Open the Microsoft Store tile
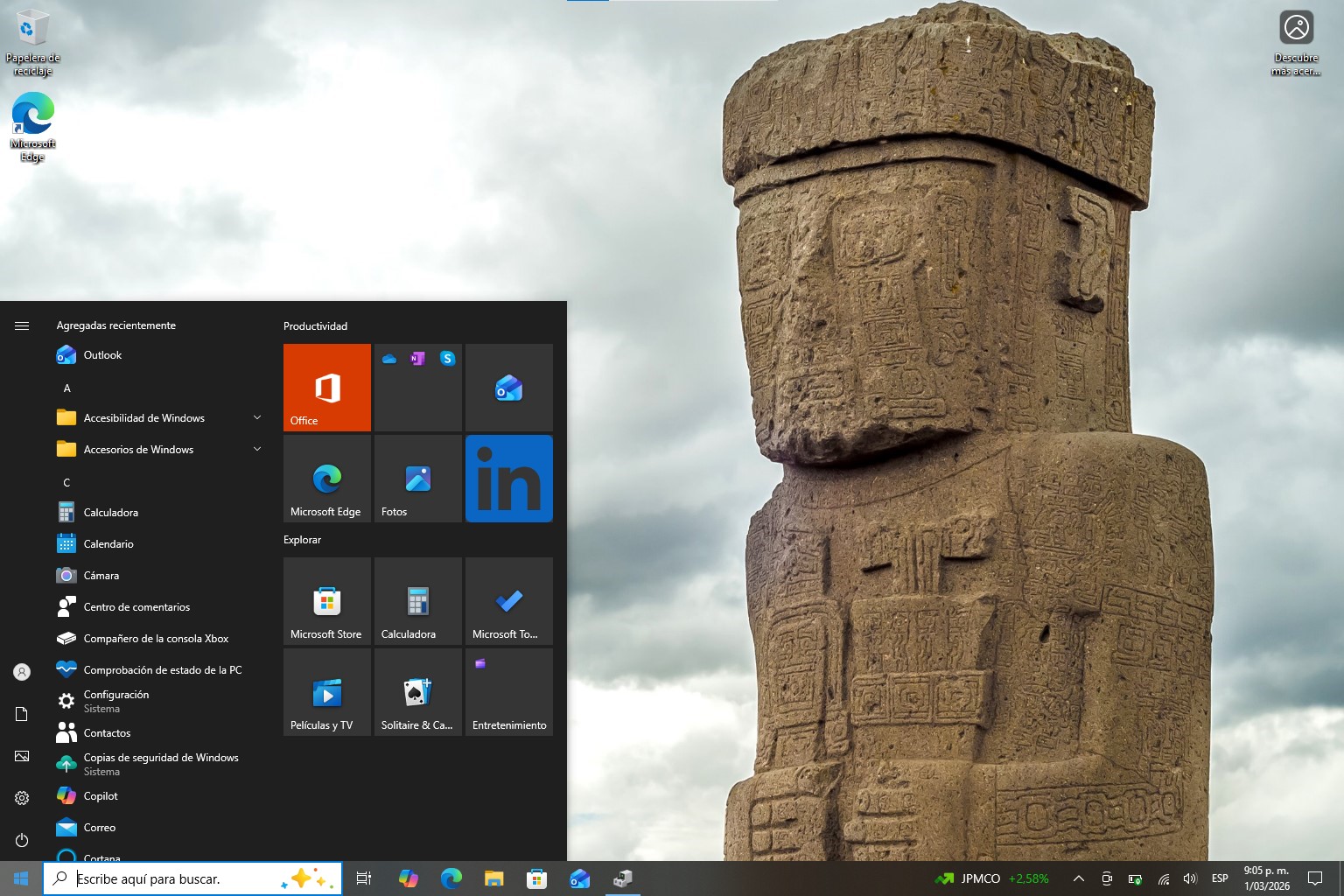The height and width of the screenshot is (896, 1344). click(x=326, y=601)
